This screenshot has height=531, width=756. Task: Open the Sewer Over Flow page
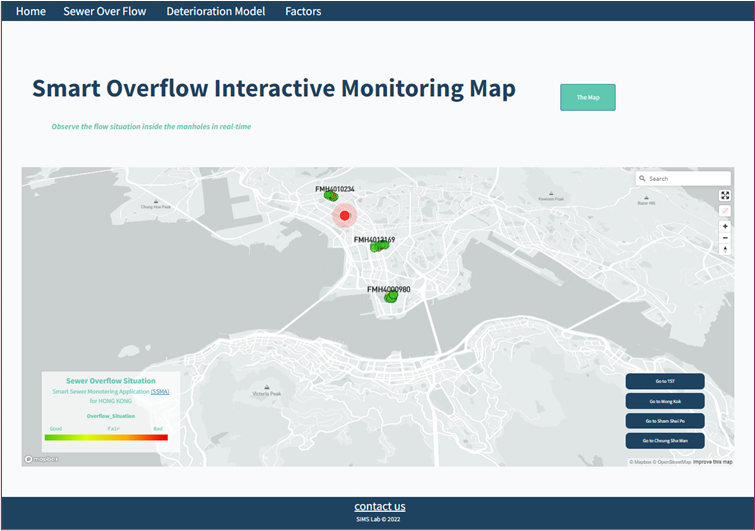coord(104,12)
